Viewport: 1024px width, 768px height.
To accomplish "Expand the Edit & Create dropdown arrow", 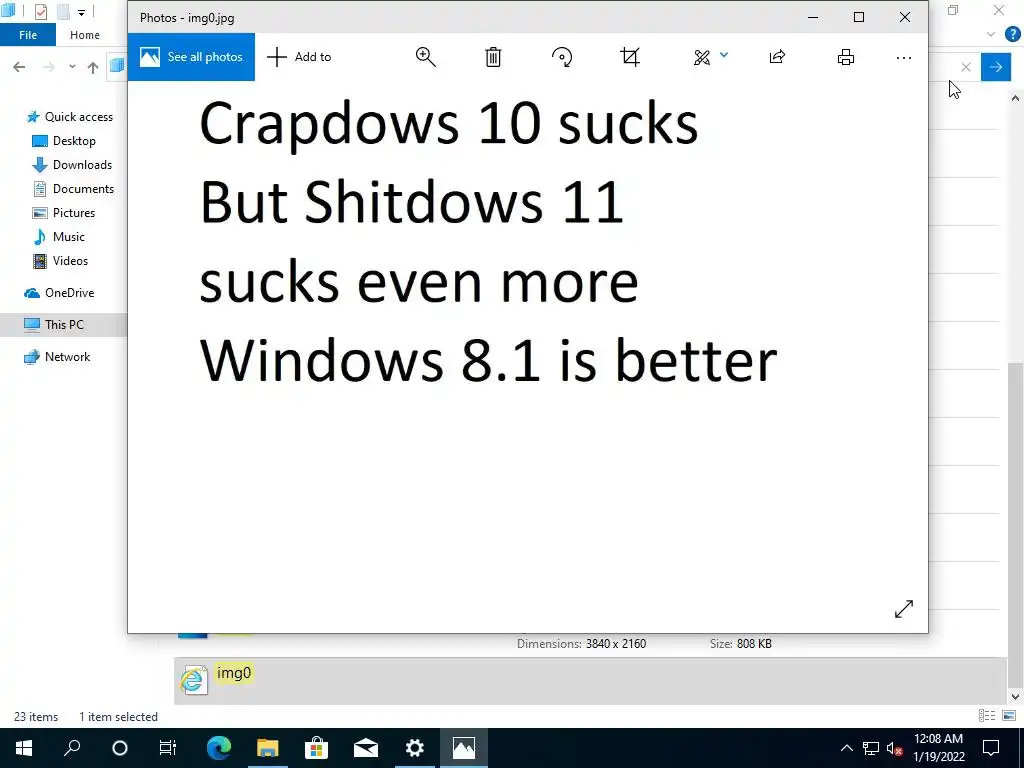I will point(724,56).
